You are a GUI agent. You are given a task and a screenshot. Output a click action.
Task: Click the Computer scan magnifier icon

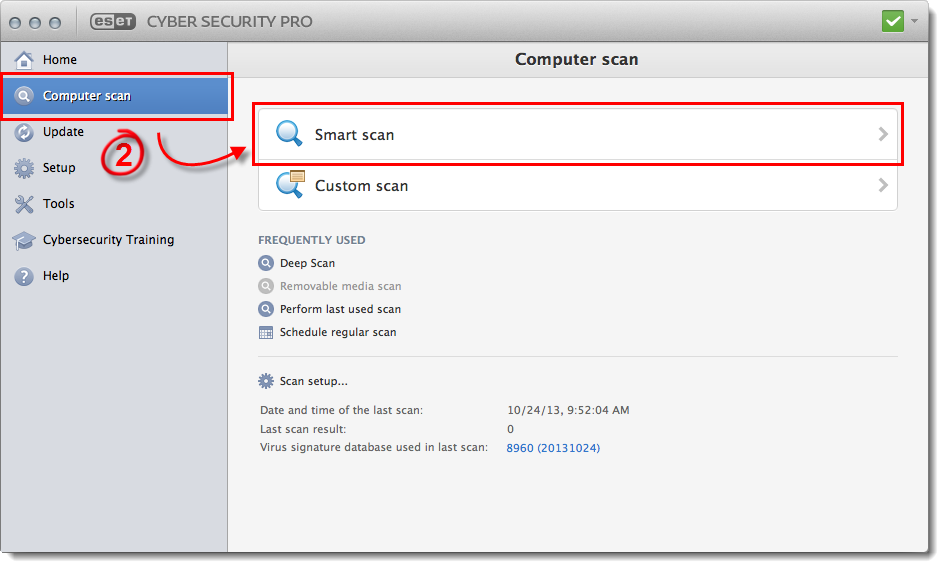(x=24, y=96)
